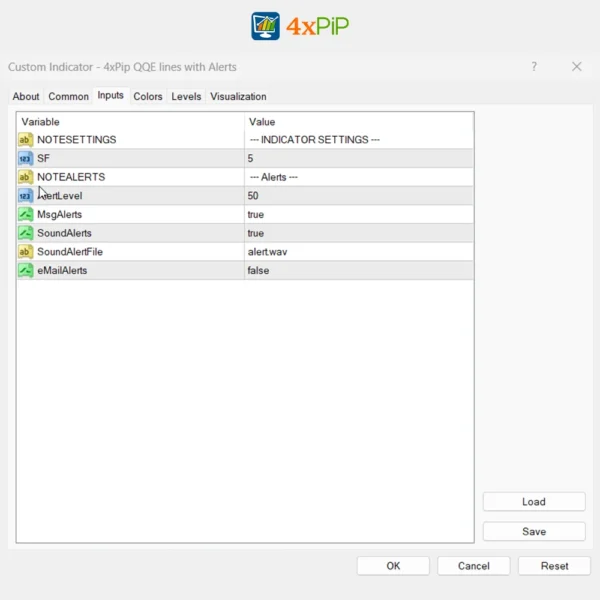
Task: Switch to the Colors tab
Action: pyautogui.click(x=148, y=97)
